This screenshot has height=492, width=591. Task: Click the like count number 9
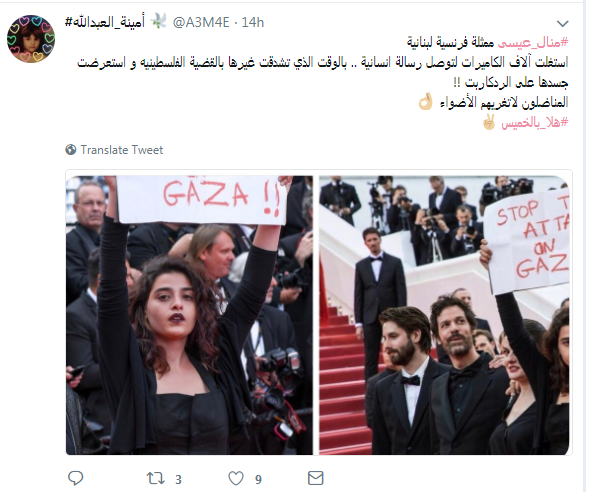(258, 480)
